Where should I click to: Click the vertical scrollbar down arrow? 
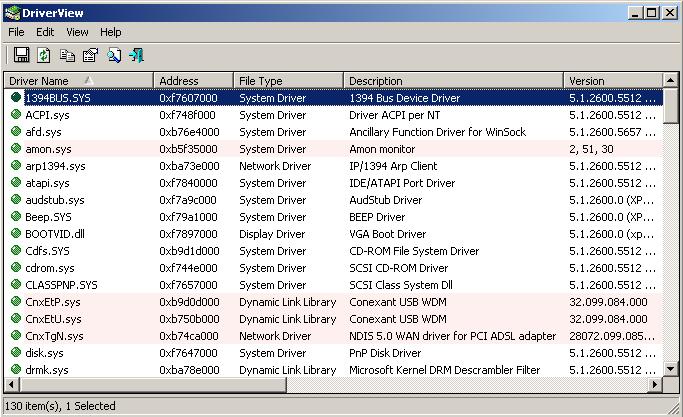(671, 369)
